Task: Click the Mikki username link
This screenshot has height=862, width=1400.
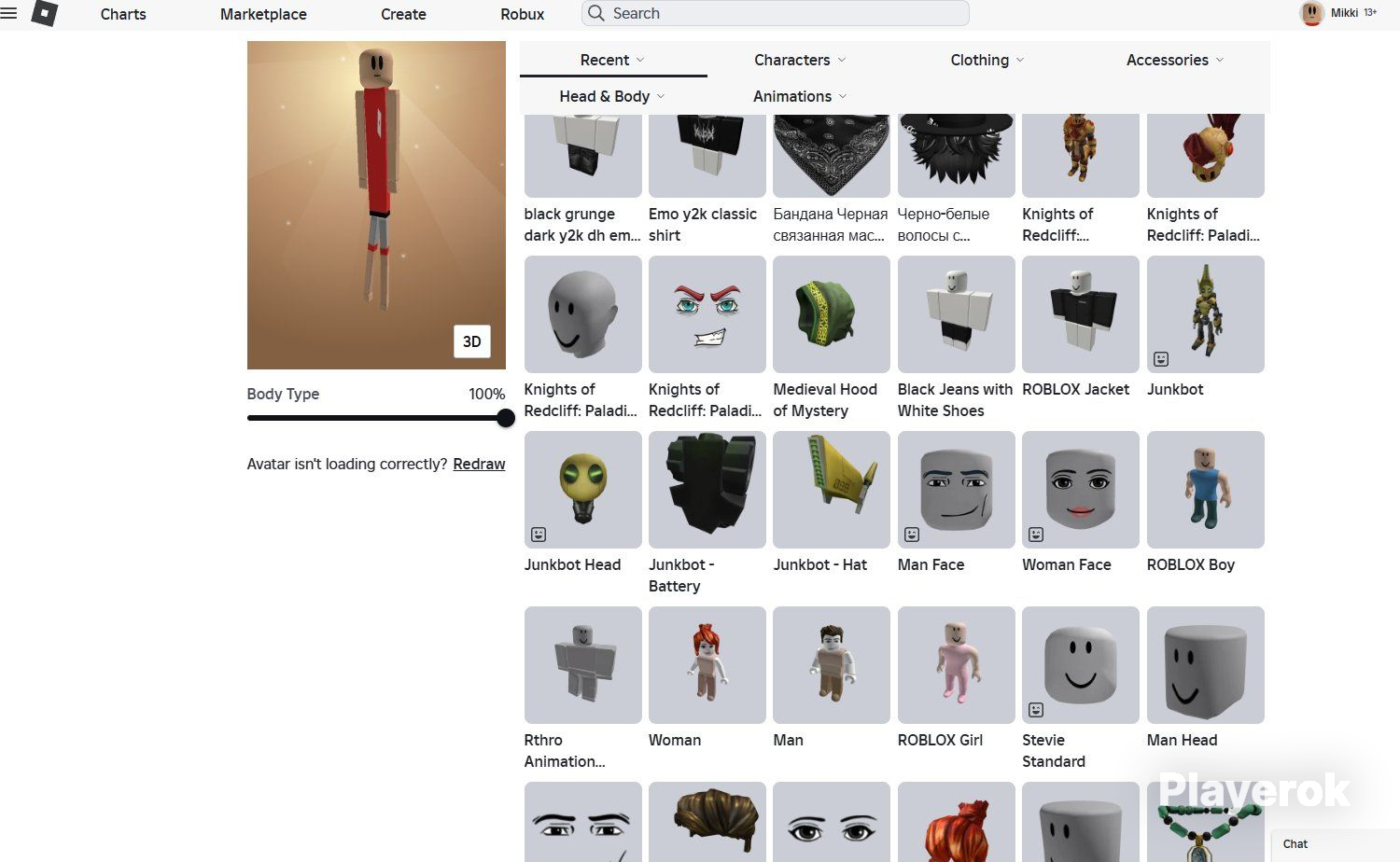Action: point(1344,13)
